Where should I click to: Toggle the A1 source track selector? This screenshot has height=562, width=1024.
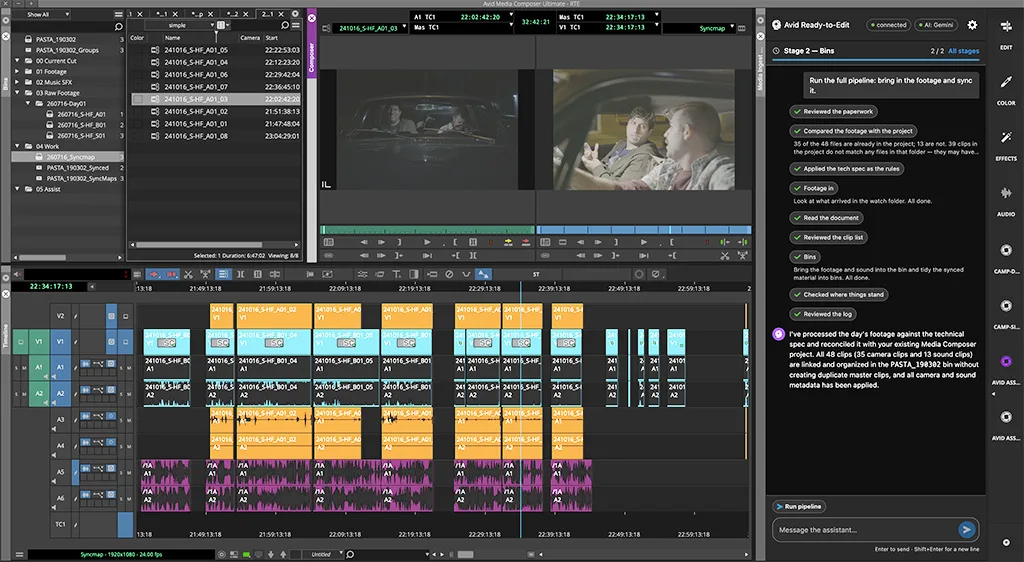tap(39, 367)
